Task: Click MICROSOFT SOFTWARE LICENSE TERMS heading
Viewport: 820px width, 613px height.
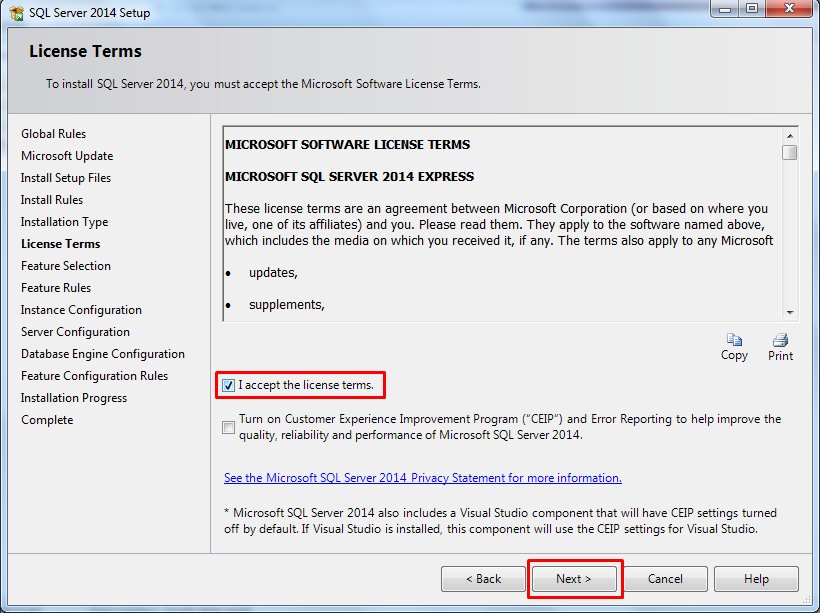Action: [347, 145]
